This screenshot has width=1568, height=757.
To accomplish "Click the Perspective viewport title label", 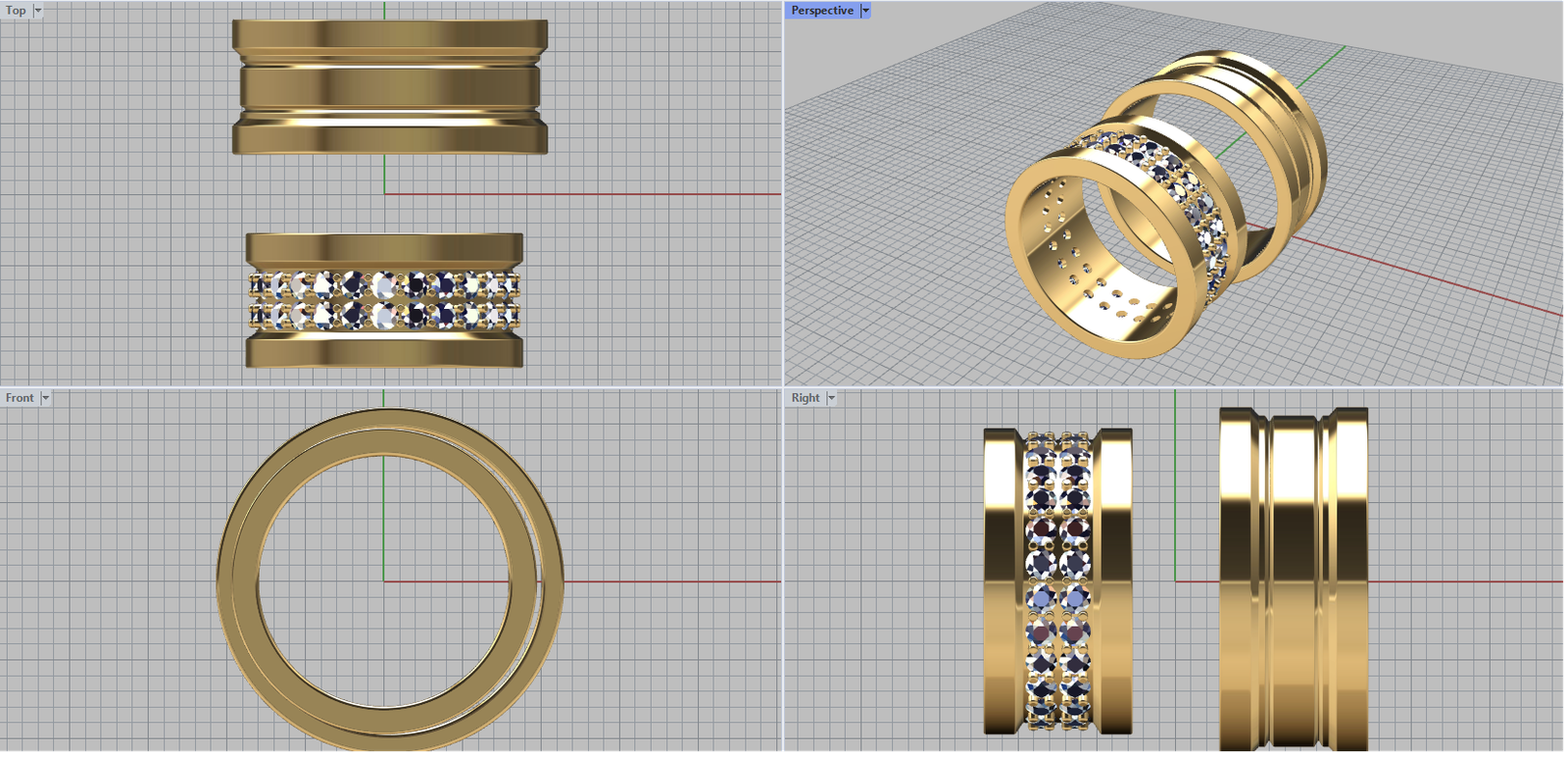I will pos(822,11).
